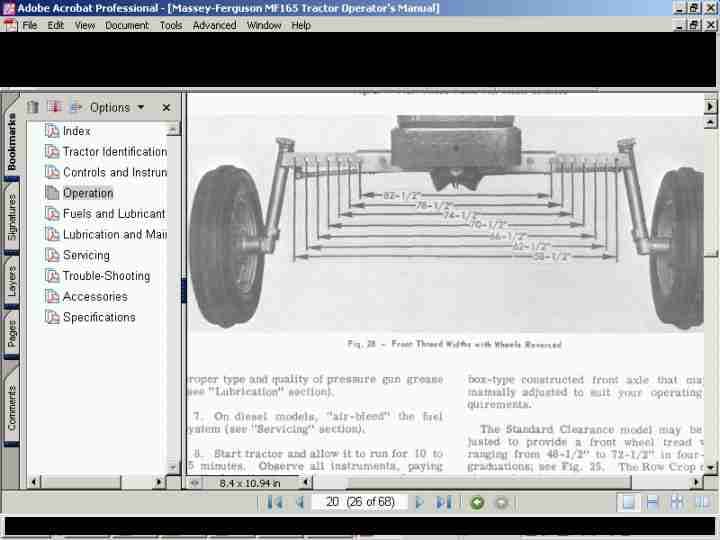
Task: Switch to the Pages side tab
Action: [11, 334]
